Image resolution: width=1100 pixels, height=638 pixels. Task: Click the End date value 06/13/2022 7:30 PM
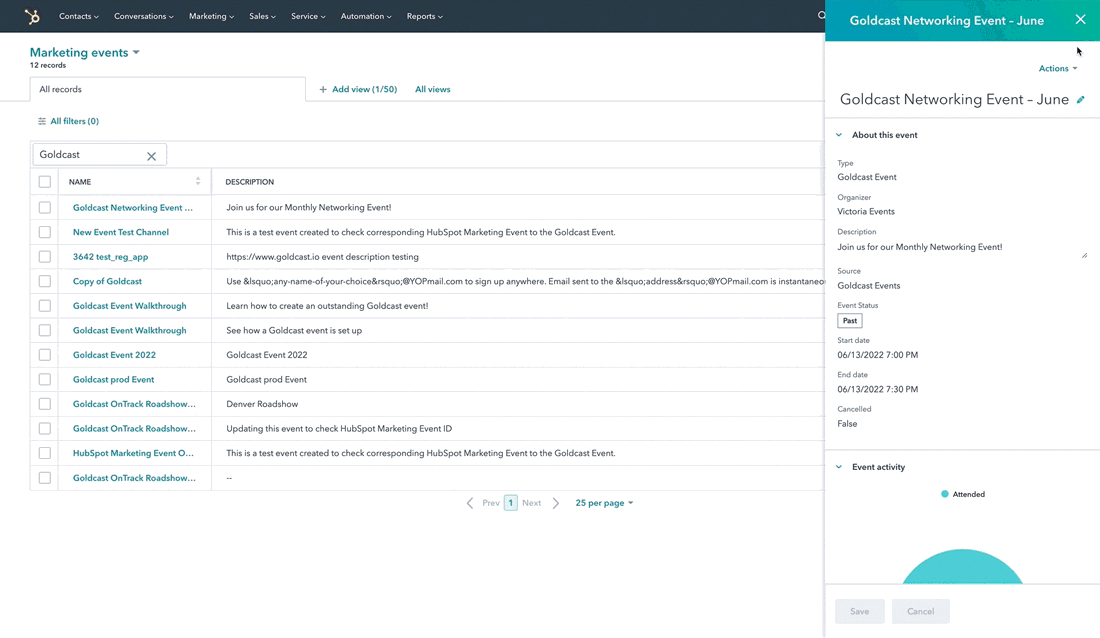(x=878, y=390)
